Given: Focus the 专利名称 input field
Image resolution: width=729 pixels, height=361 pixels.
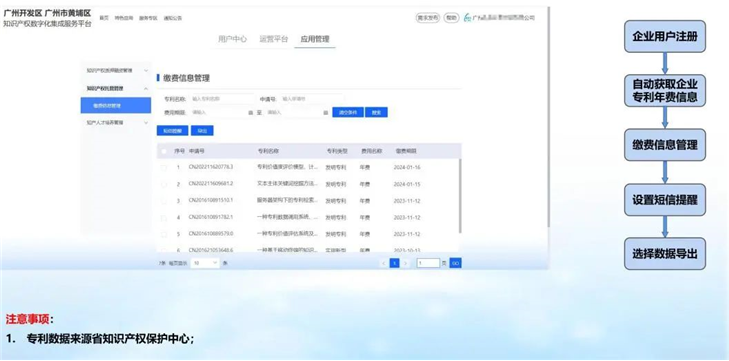Looking at the screenshot, I should click(x=221, y=99).
